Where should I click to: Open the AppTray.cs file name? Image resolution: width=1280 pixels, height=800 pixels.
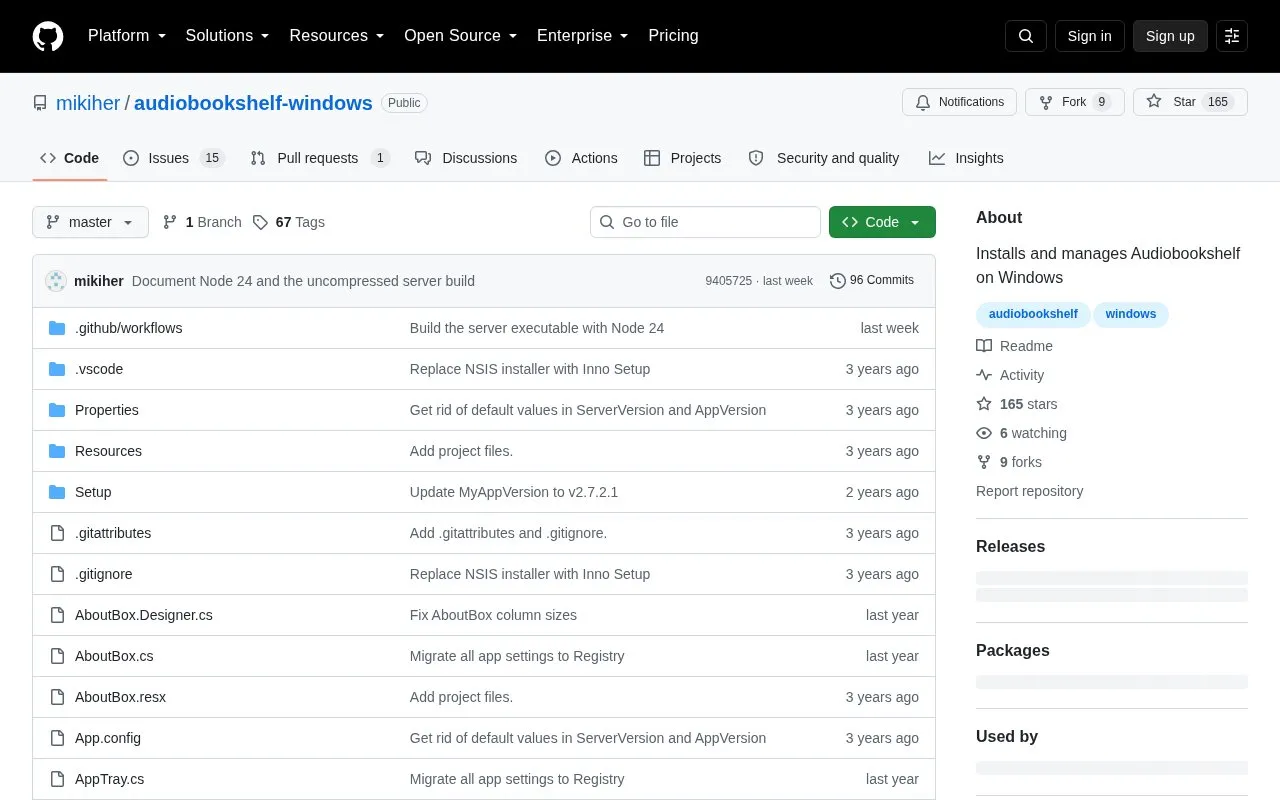[109, 779]
